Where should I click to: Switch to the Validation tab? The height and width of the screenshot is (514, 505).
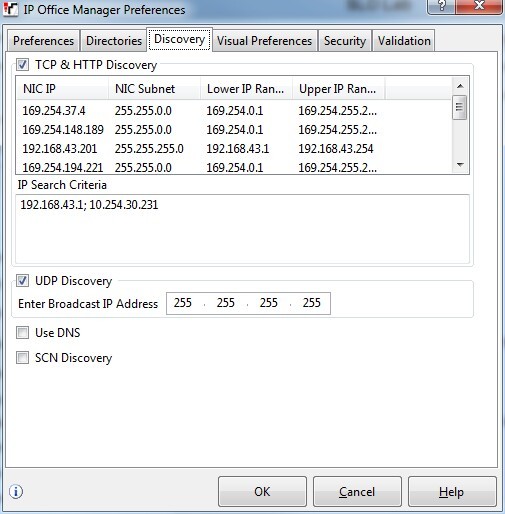(404, 41)
